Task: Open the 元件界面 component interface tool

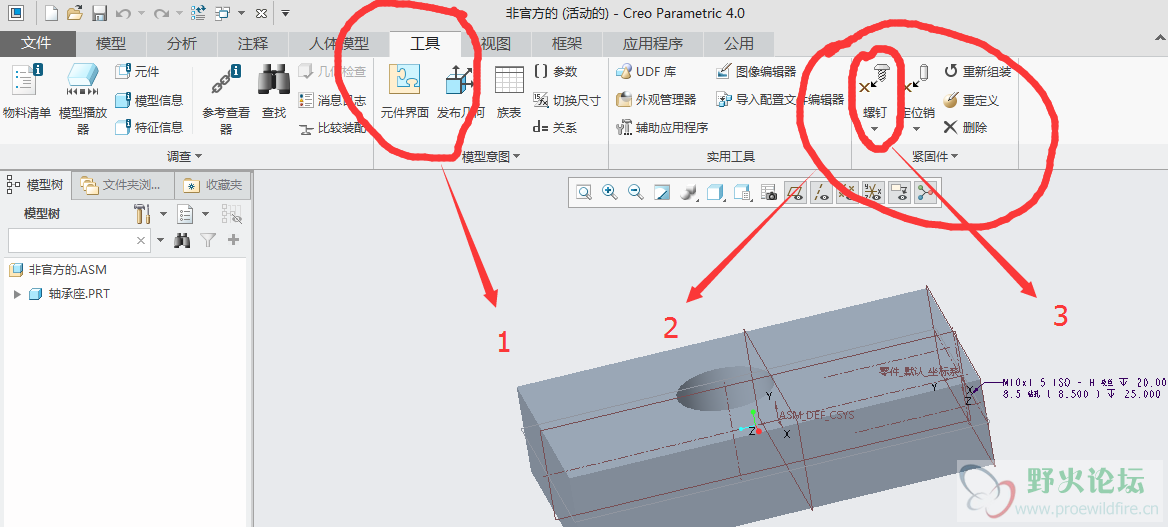Action: tap(404, 92)
